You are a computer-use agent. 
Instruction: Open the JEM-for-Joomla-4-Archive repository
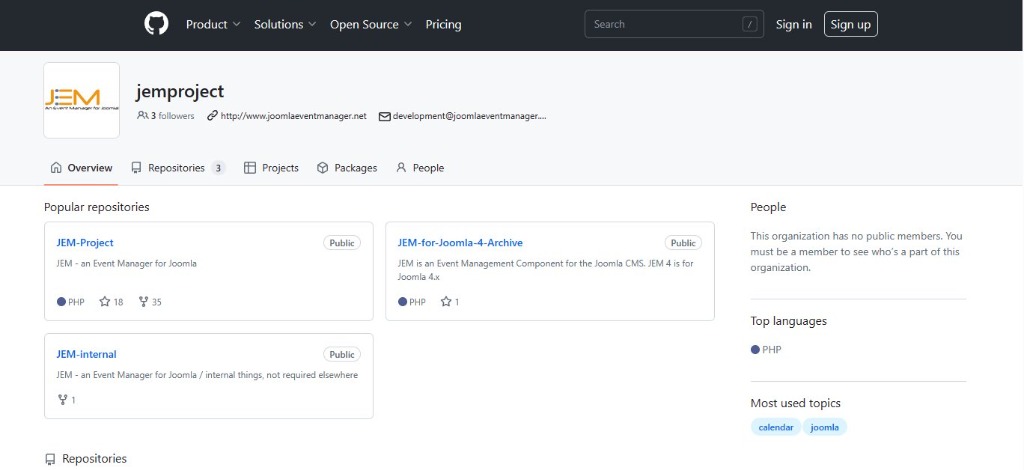(460, 243)
